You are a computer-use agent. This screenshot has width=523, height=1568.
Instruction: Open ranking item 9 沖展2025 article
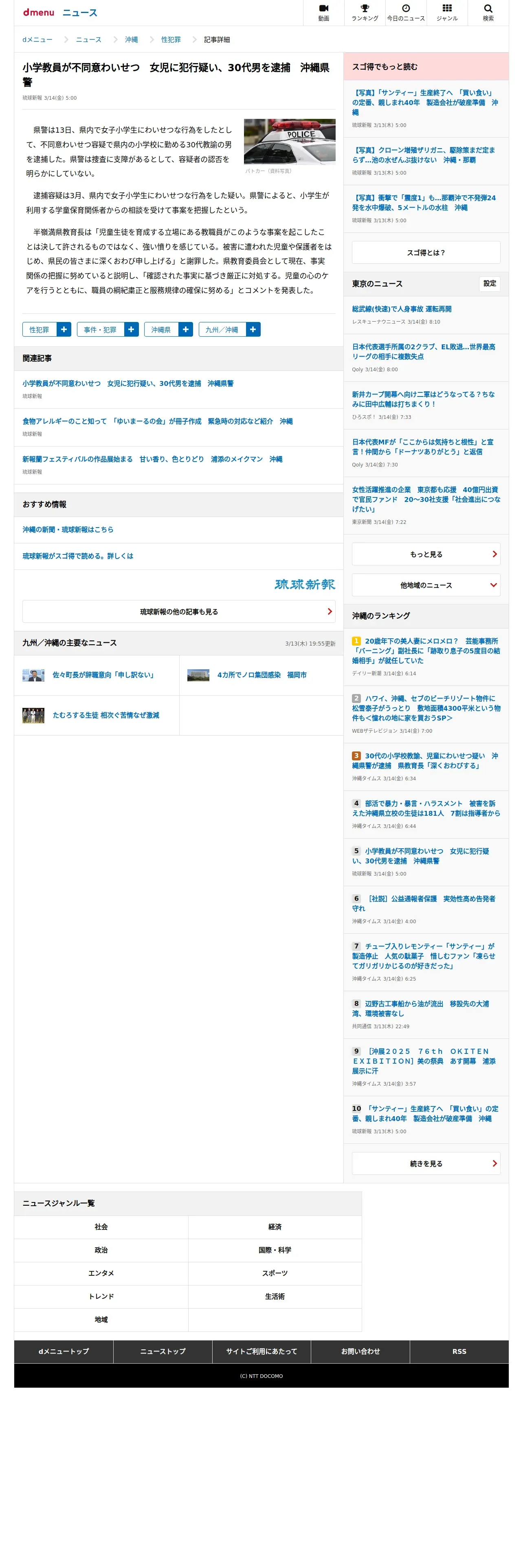(424, 1061)
